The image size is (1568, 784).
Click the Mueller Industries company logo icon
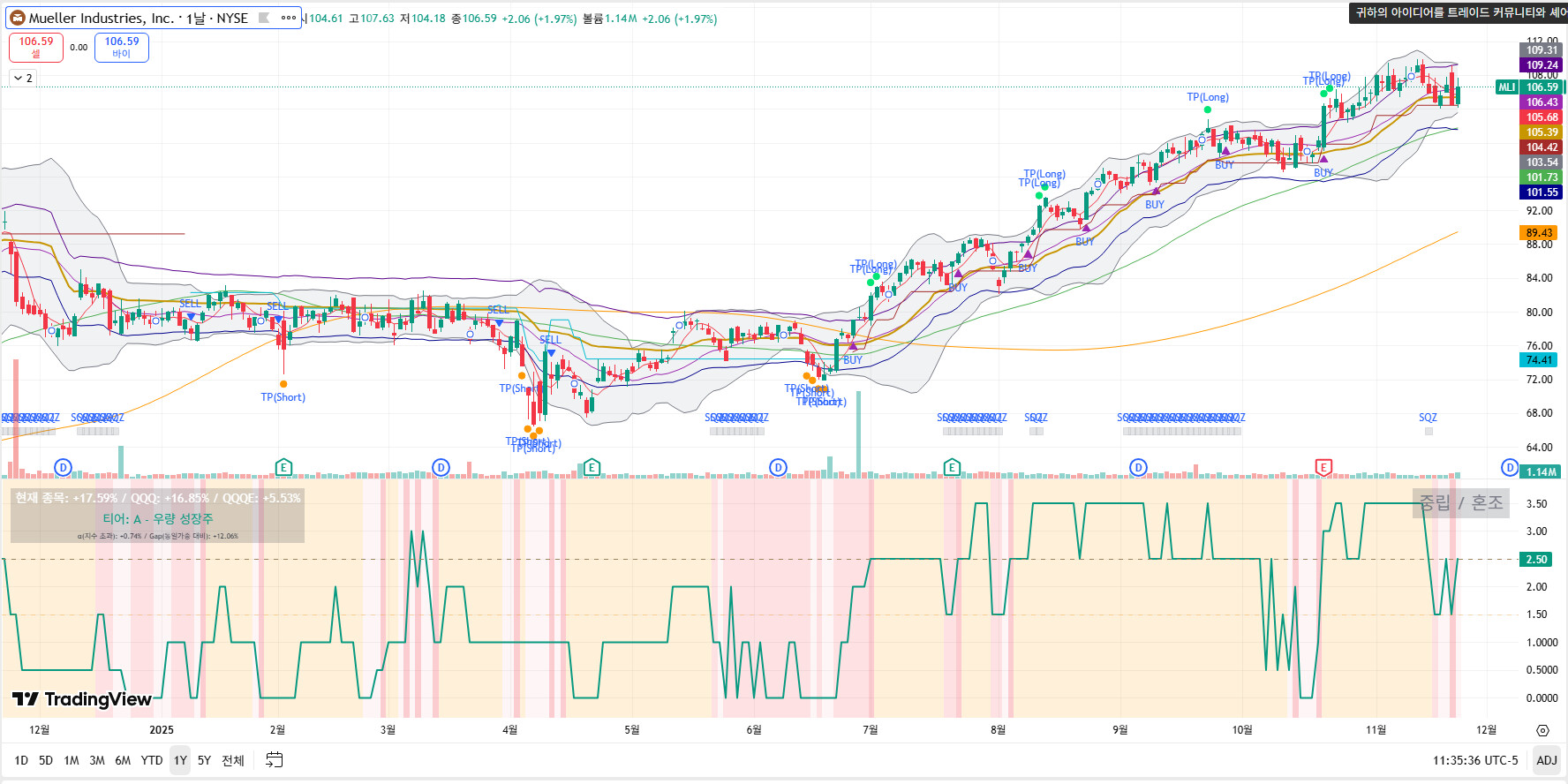[x=18, y=18]
